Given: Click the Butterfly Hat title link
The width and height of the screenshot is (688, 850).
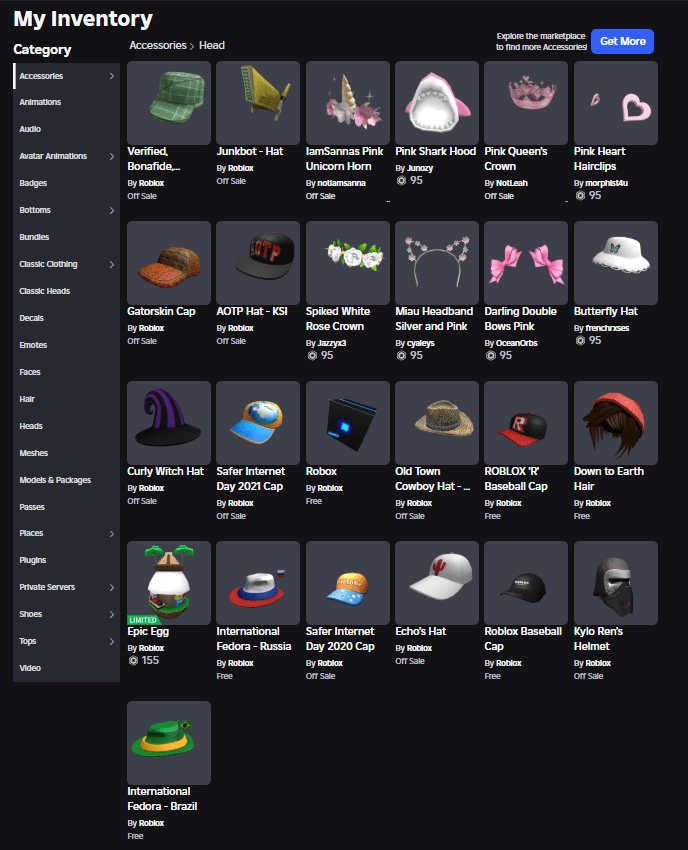Looking at the screenshot, I should coord(606,311).
